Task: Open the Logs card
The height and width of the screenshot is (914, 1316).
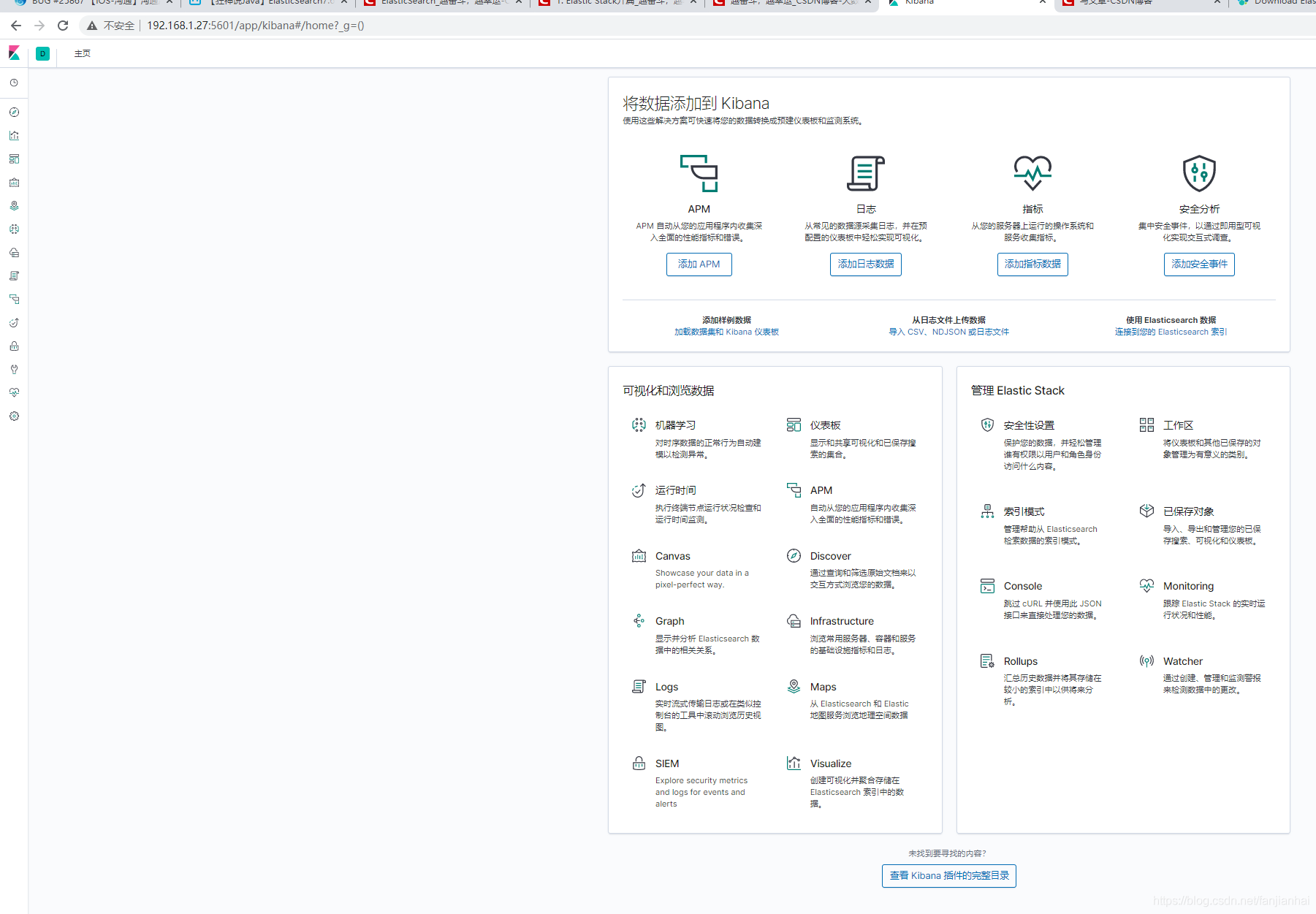Action: coord(699,705)
